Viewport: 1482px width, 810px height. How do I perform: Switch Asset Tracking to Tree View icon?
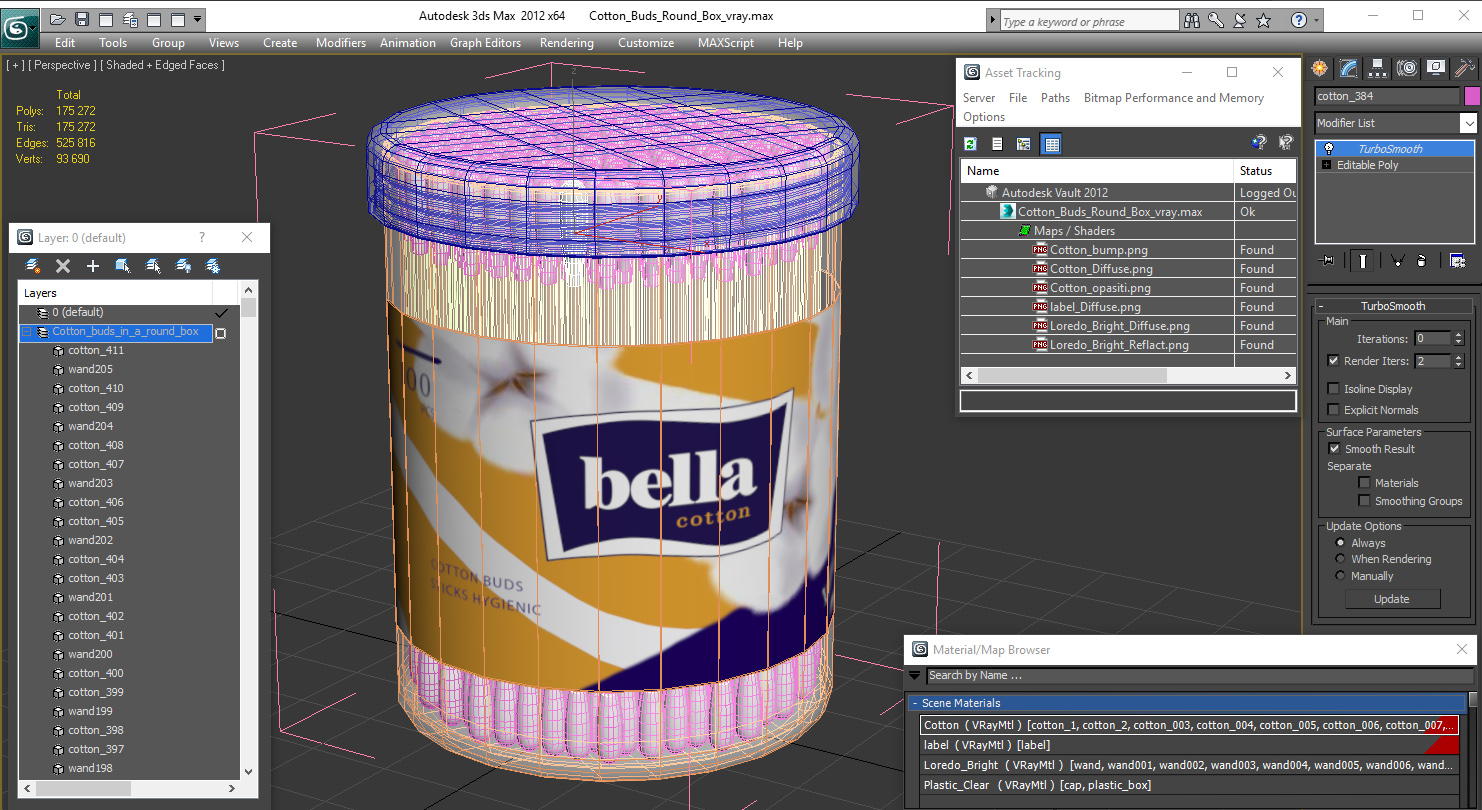(1024, 144)
